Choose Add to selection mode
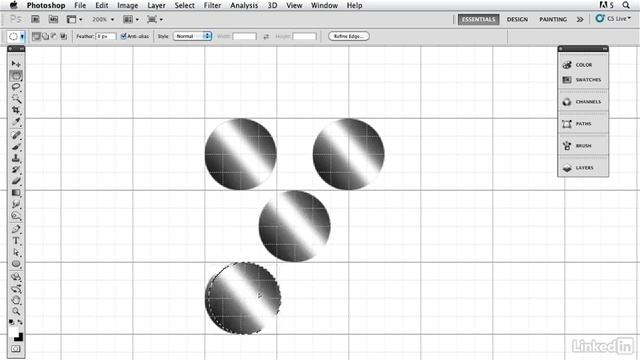Screen dimensions: 640x360 45,36
